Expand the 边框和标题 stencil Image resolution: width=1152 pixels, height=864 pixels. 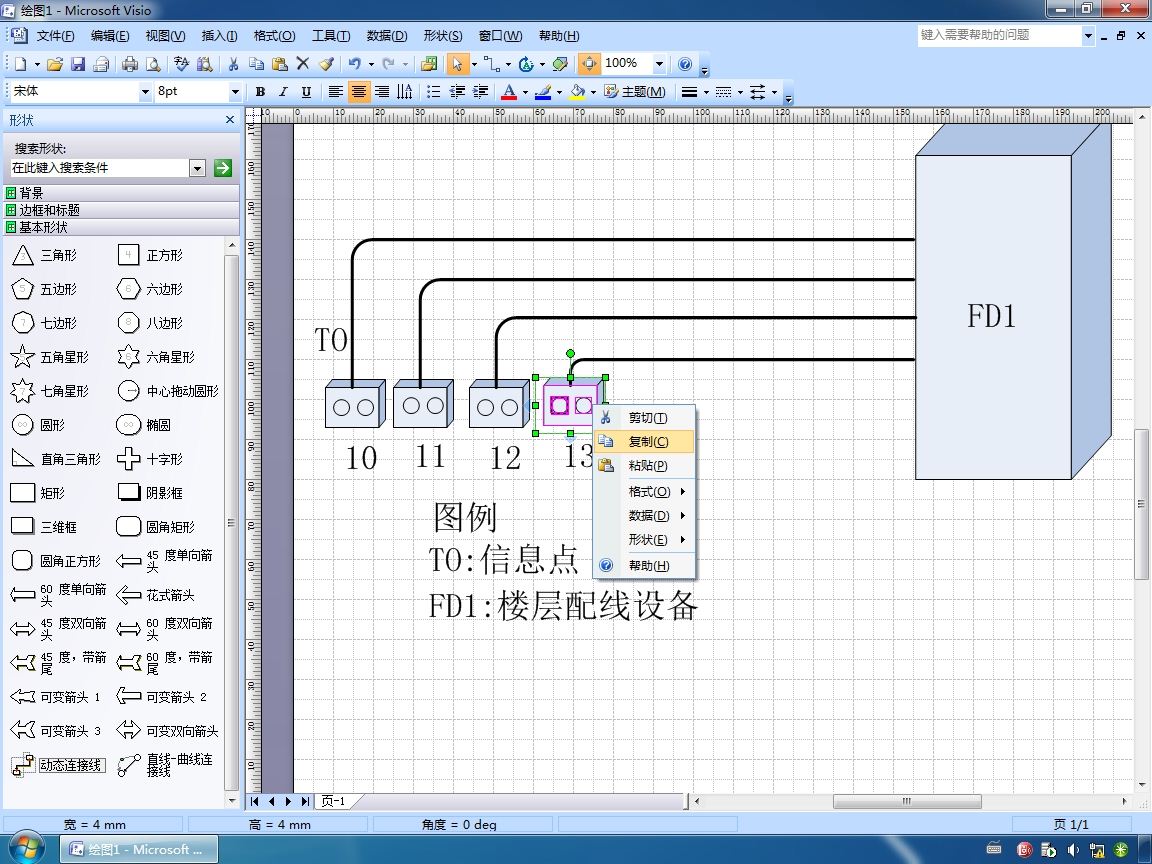pos(122,210)
